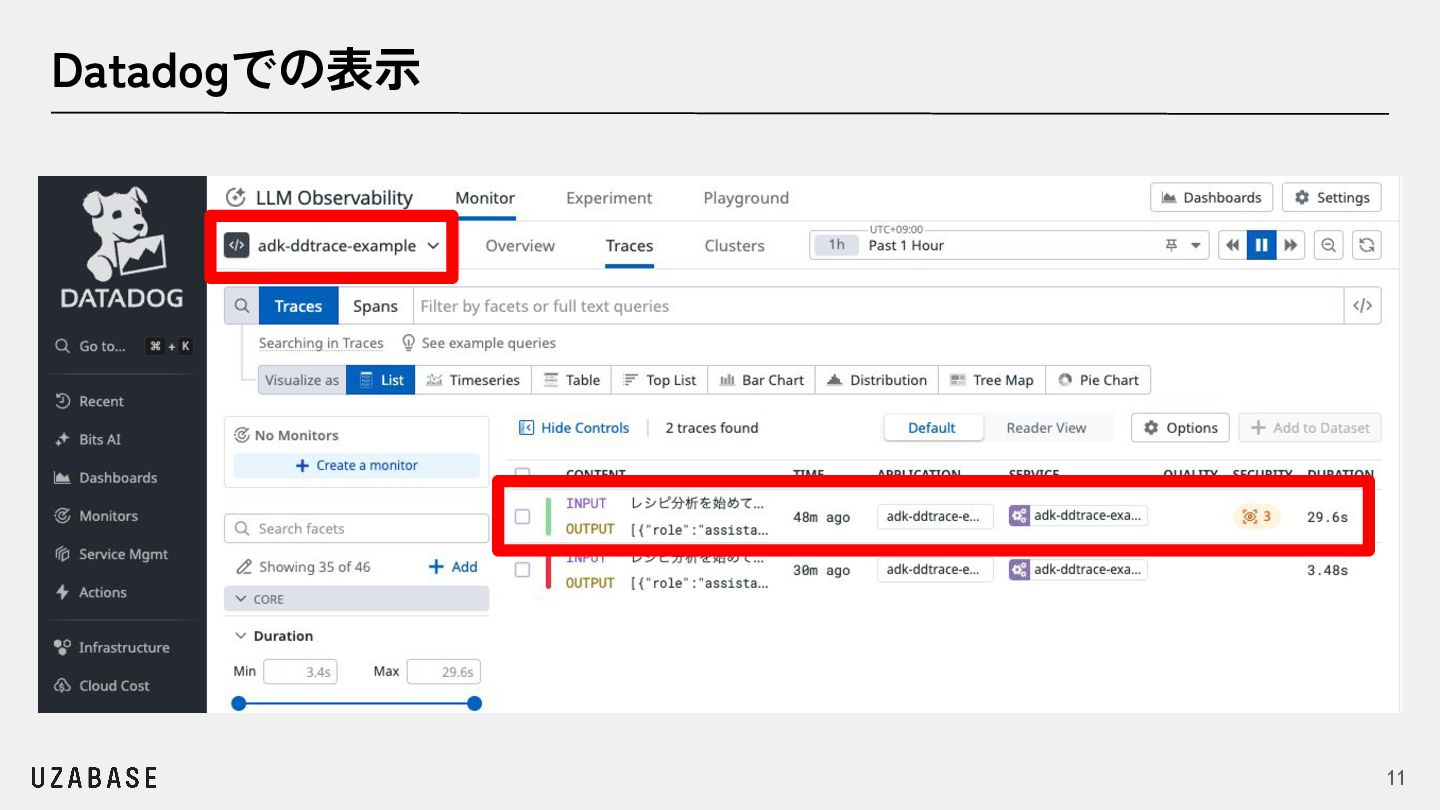Switch to the Monitor tab
The height and width of the screenshot is (810, 1440).
tap(485, 198)
